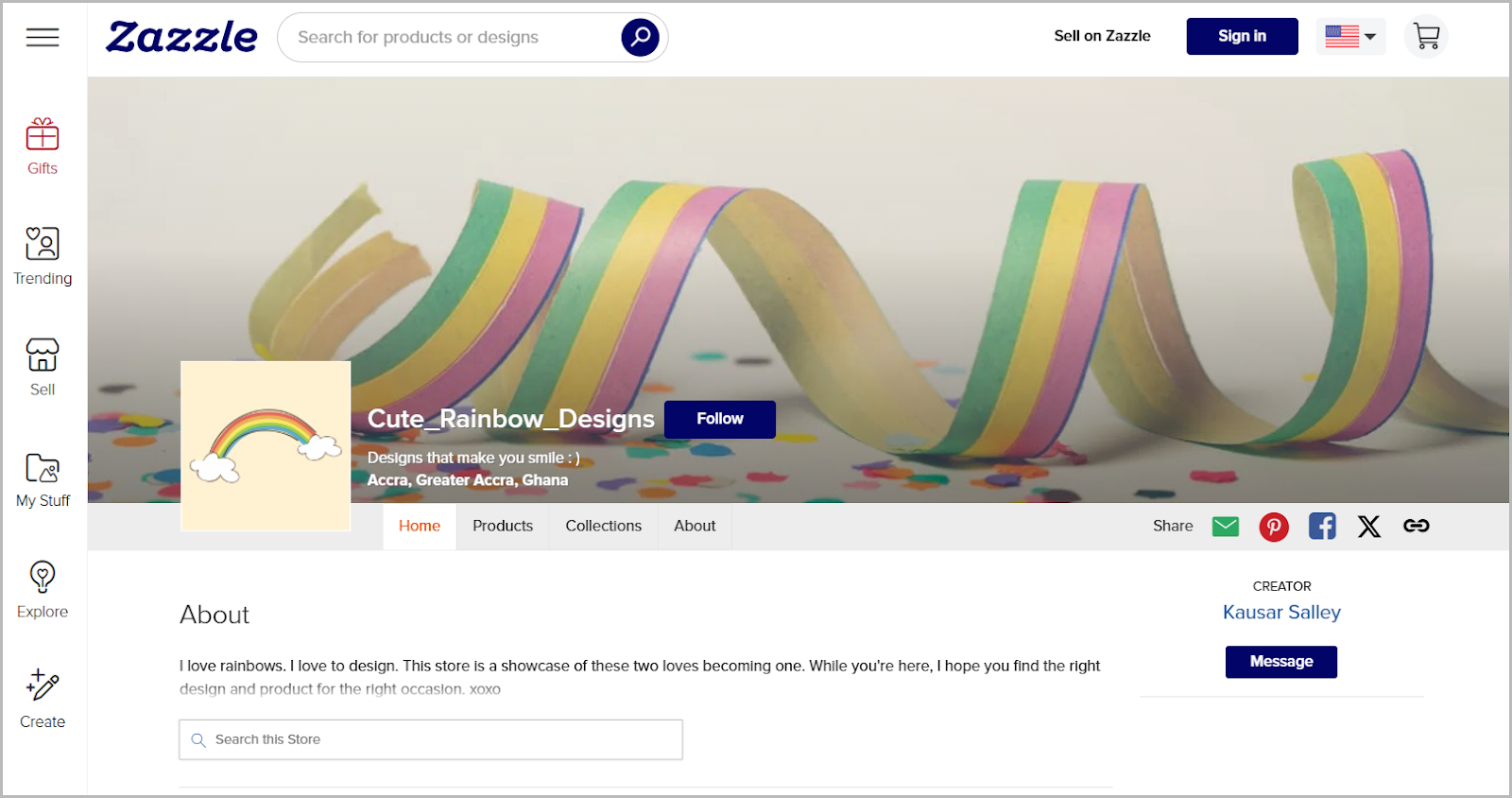Open creator Kausar Salley's profile
Screen dimensions: 1512x798
(1281, 613)
